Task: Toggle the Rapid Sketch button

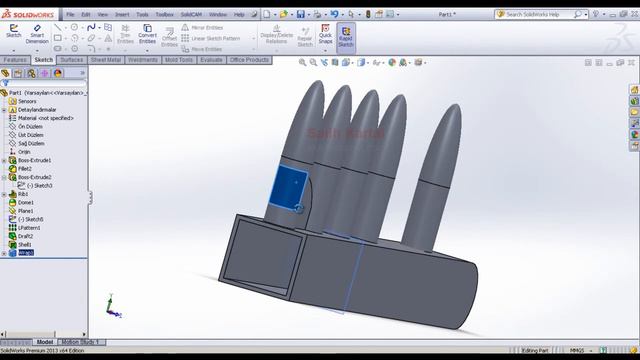Action: click(346, 37)
